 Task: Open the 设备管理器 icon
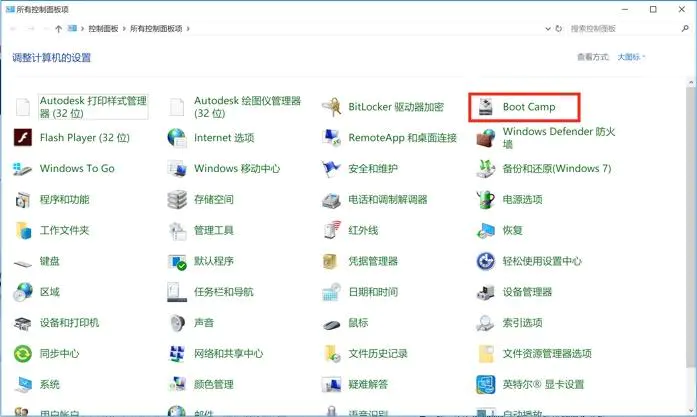tap(486, 292)
